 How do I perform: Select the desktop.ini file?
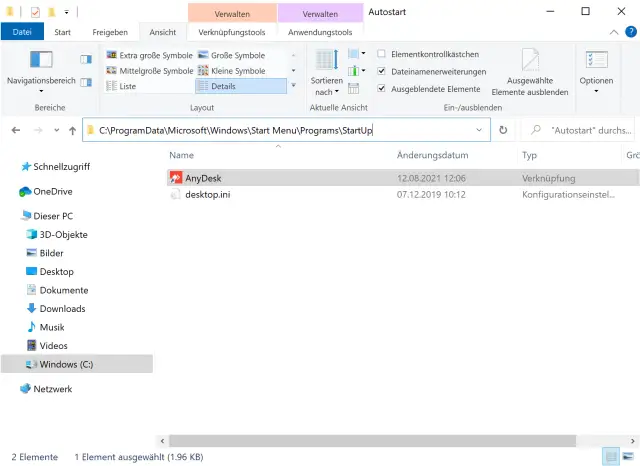pyautogui.click(x=402, y=195)
